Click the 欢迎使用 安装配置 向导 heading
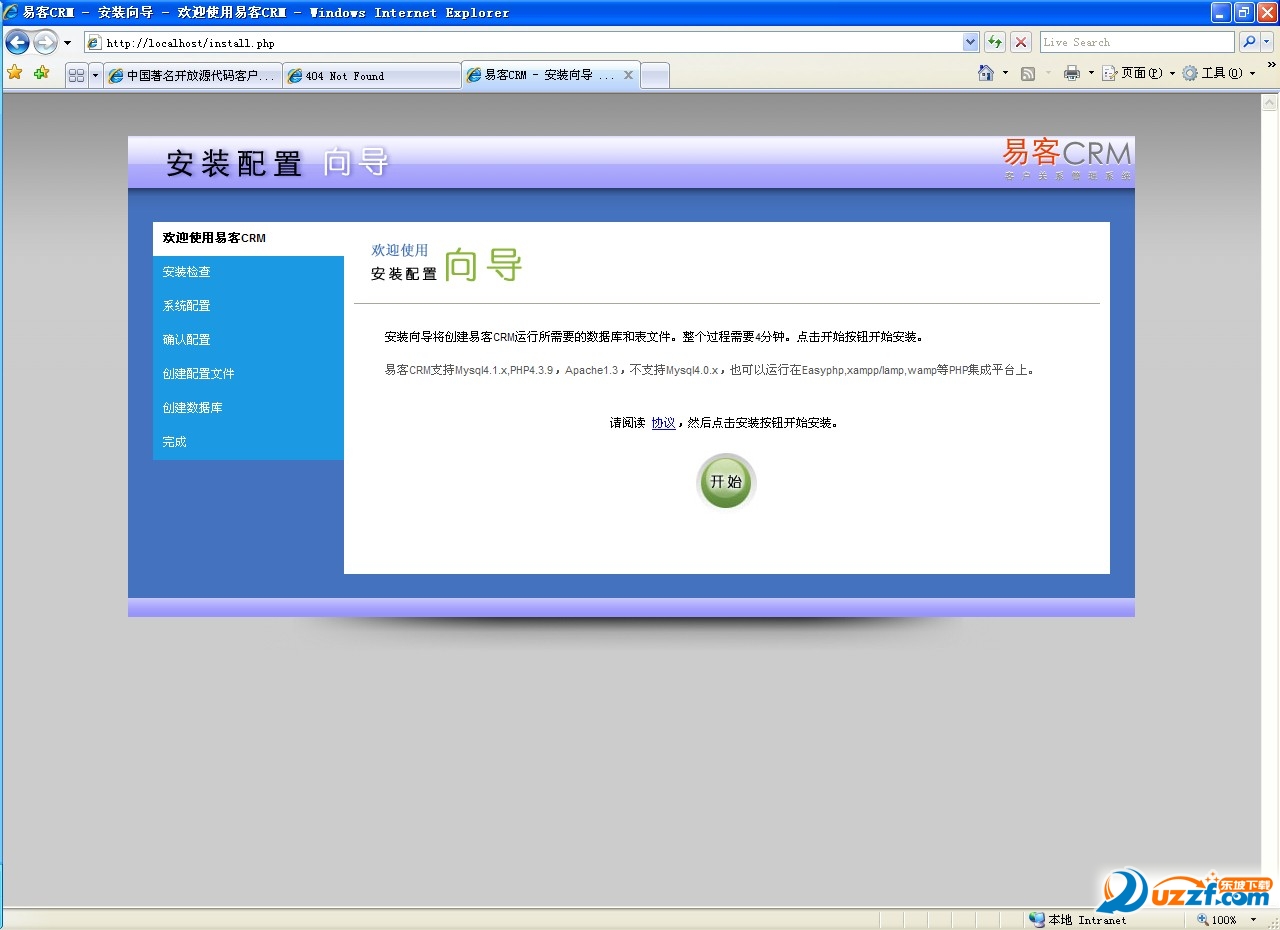1280x930 pixels. click(446, 264)
